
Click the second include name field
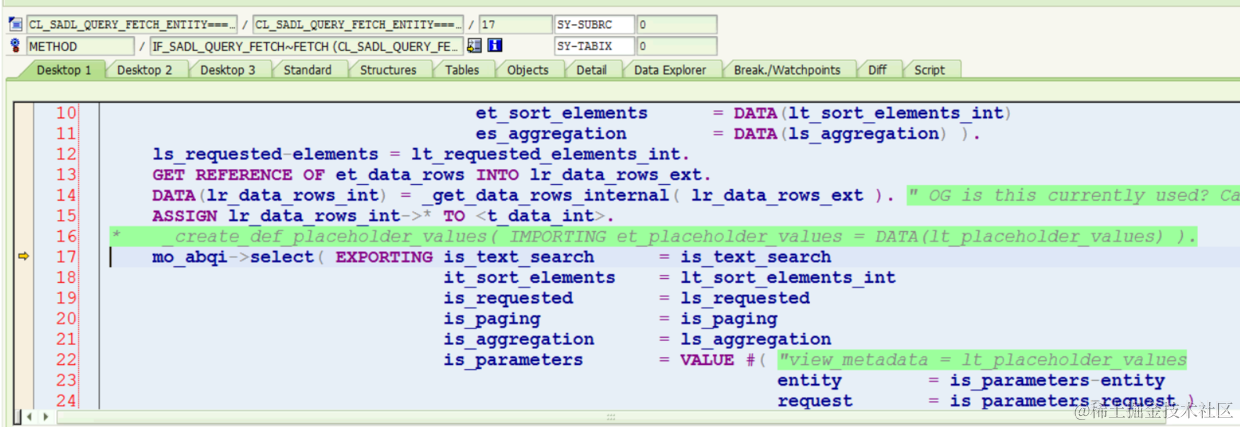[359, 24]
